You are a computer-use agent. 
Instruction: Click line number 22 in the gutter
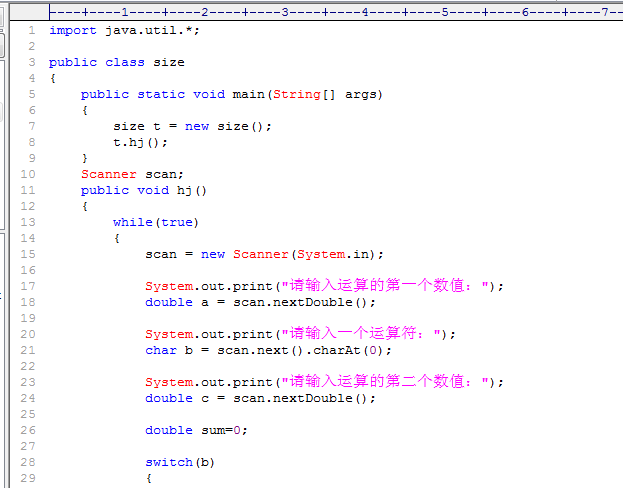pos(28,366)
